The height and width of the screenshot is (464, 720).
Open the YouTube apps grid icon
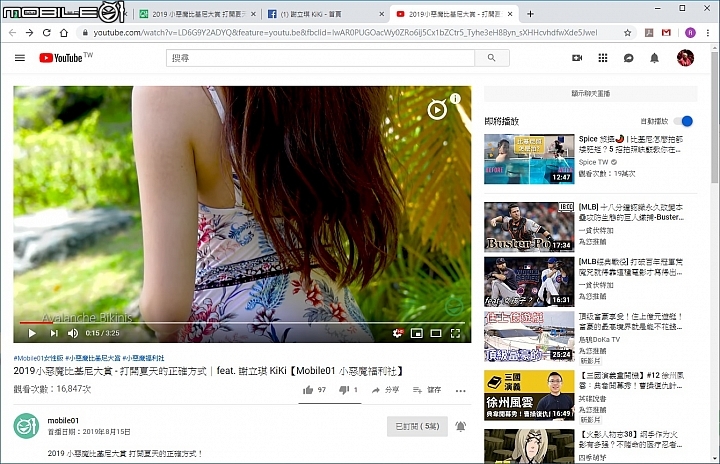(x=603, y=58)
